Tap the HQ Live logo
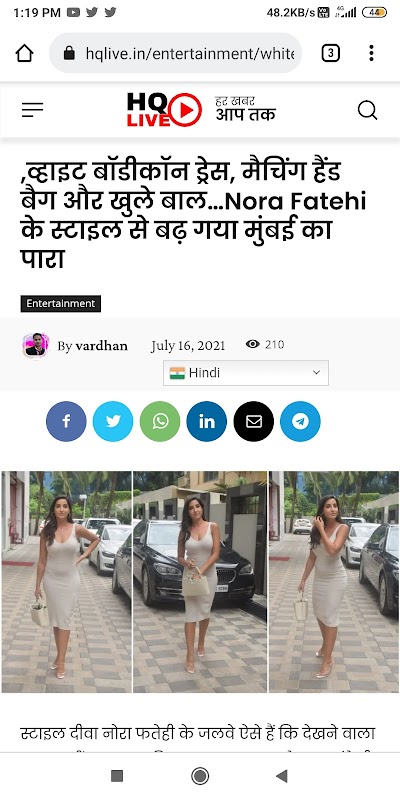This screenshot has height=800, width=400. (x=164, y=110)
